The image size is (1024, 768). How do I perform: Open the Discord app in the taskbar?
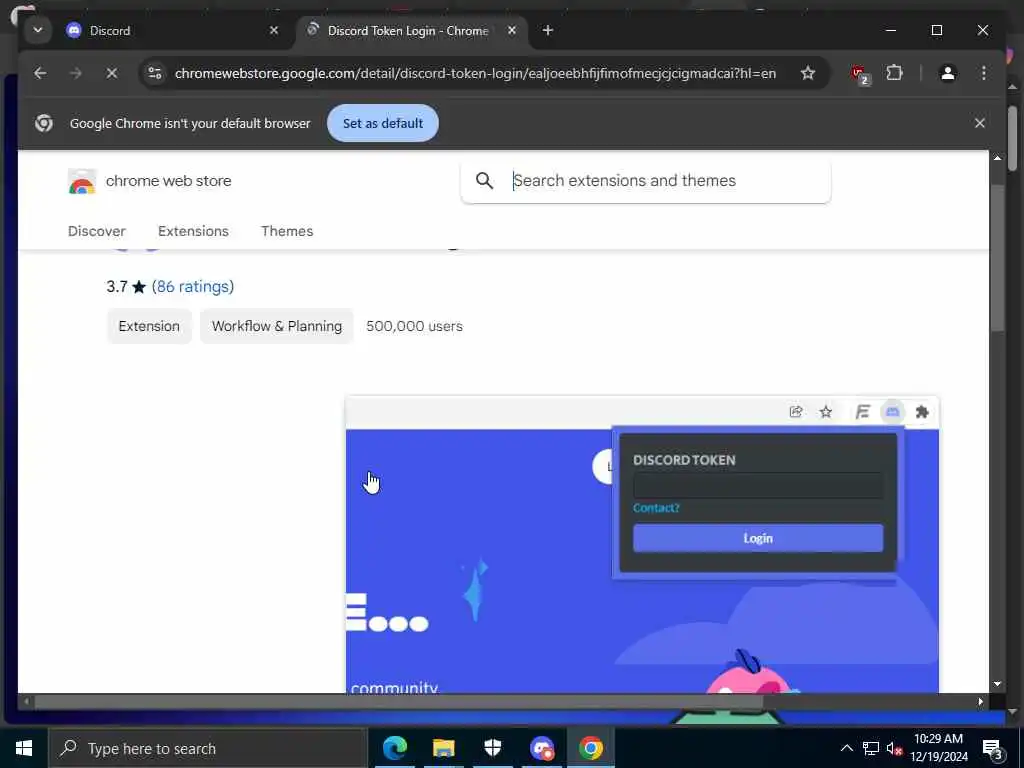(542, 748)
